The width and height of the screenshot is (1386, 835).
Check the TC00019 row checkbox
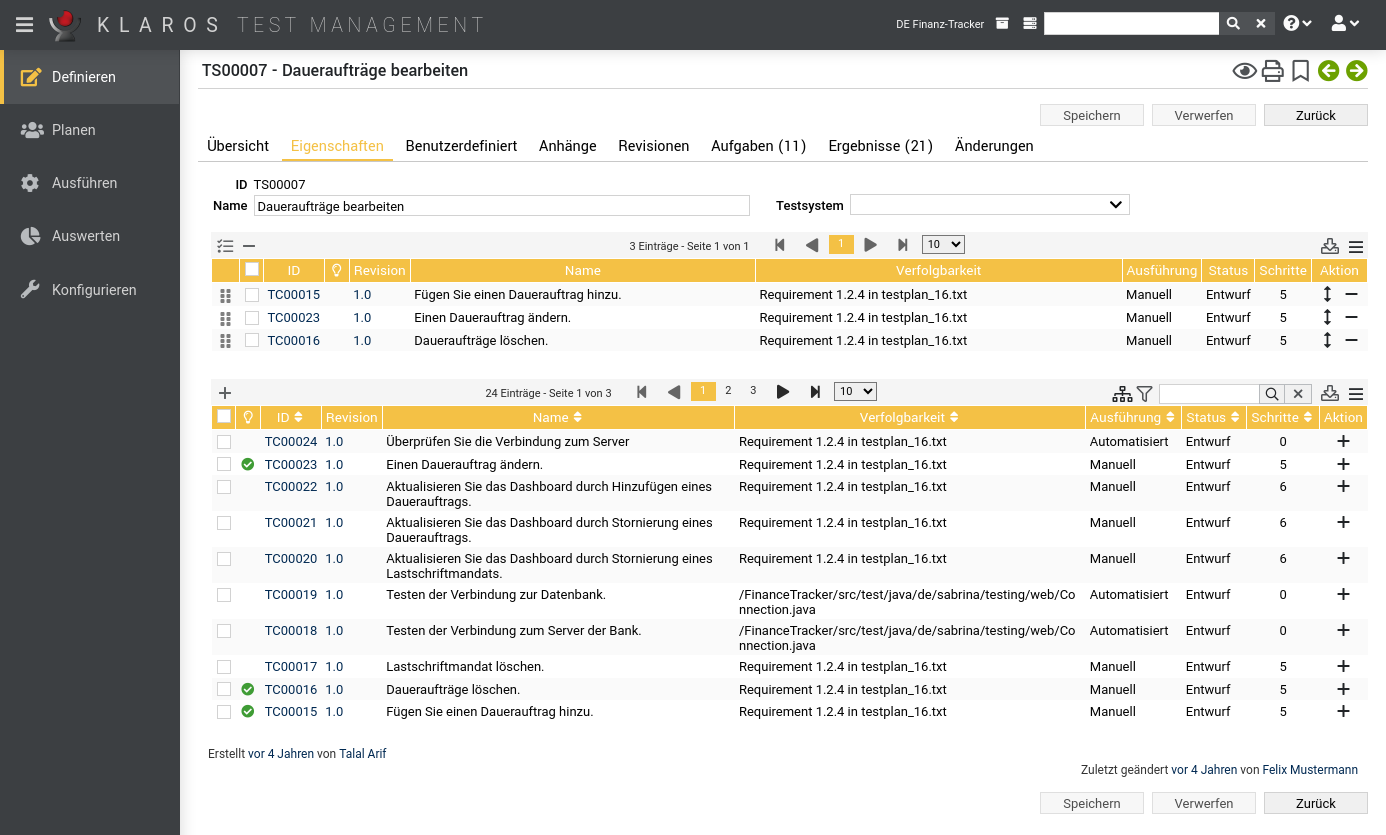click(224, 595)
